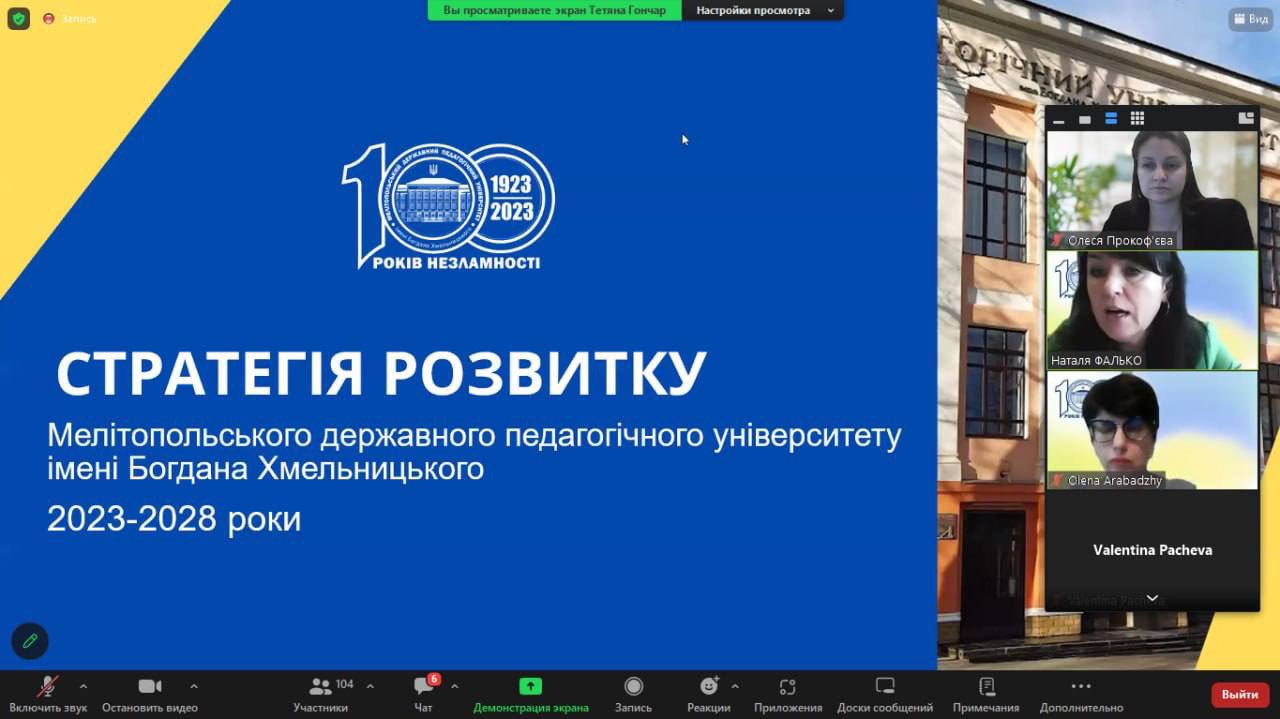Screen dimensions: 1280x719
Task: Stop video with the camera button
Action: point(150,687)
